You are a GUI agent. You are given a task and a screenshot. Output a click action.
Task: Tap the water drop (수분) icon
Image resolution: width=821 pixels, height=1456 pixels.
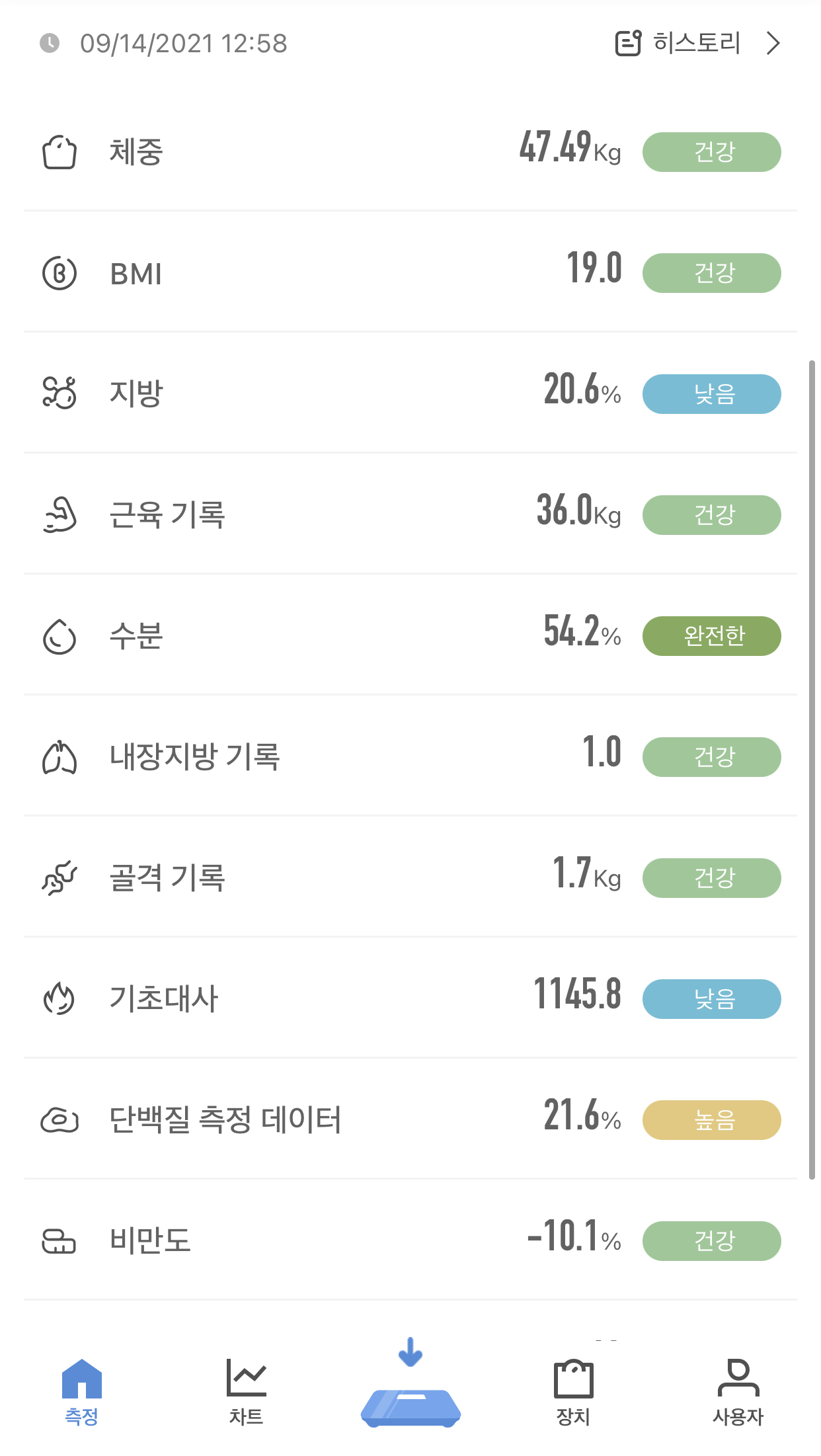pos(59,636)
